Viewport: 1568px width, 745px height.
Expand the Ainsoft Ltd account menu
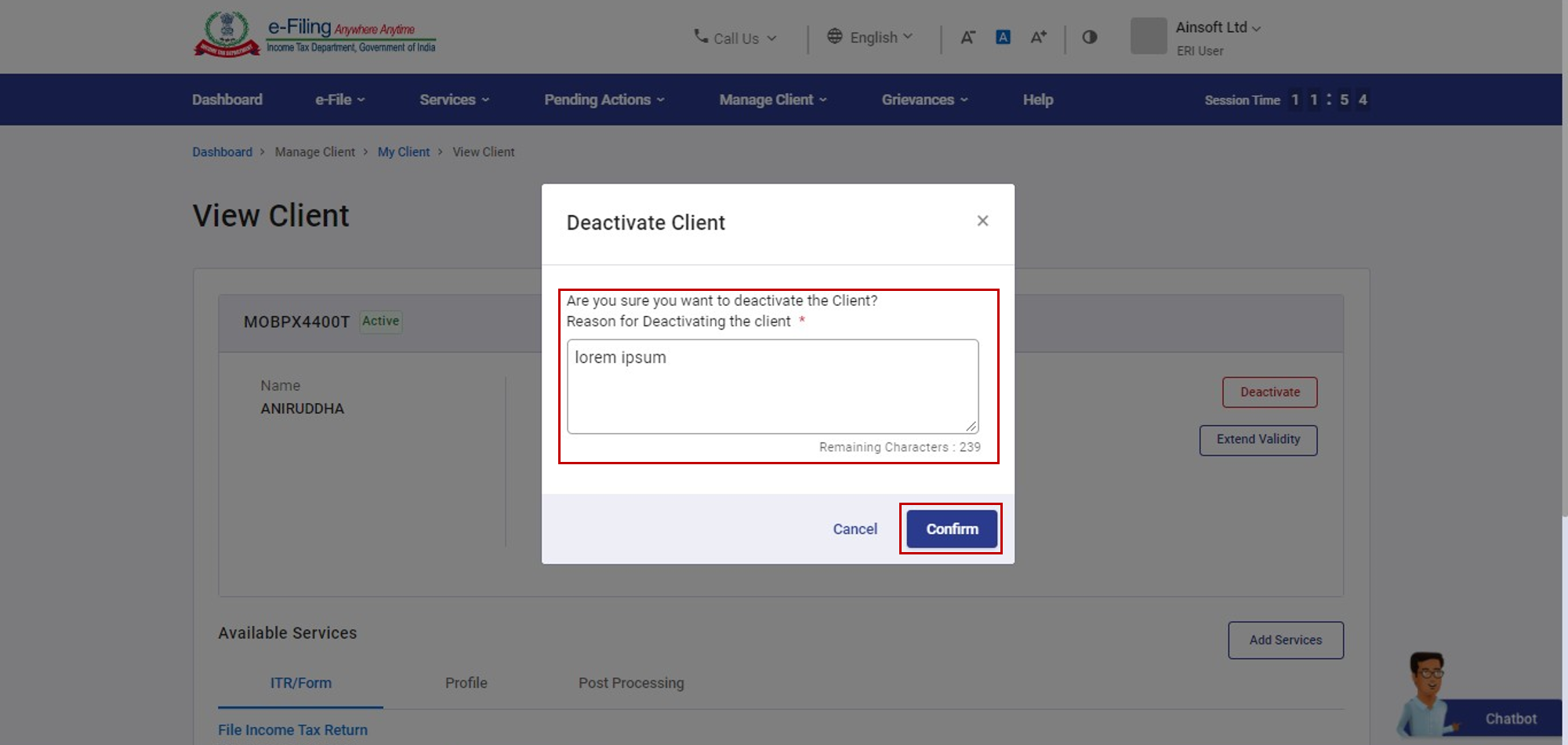[1218, 27]
